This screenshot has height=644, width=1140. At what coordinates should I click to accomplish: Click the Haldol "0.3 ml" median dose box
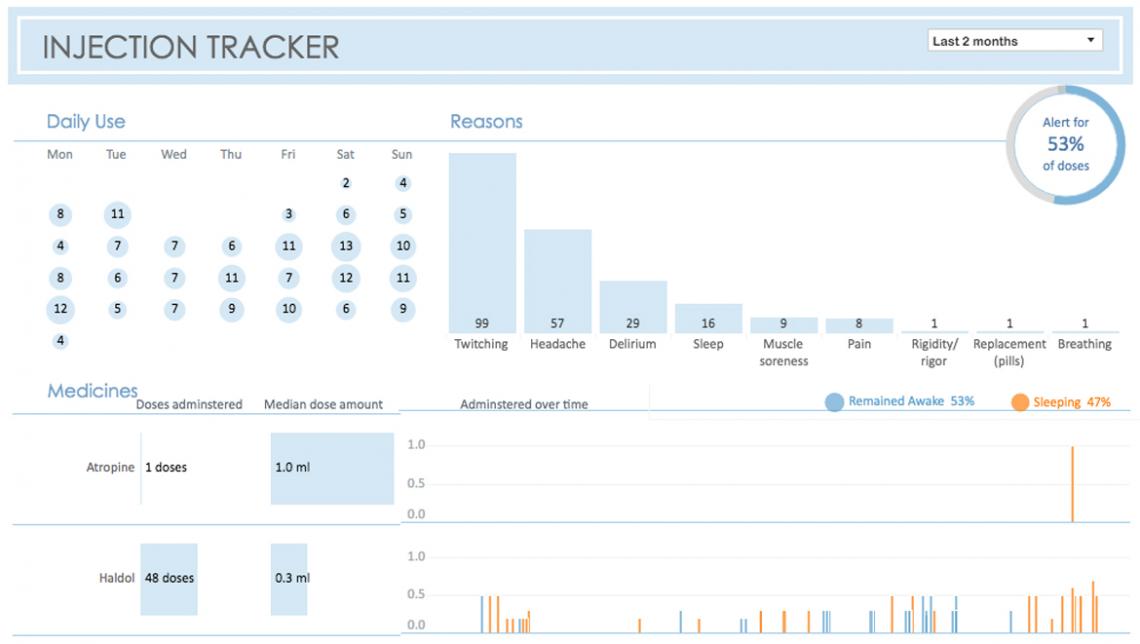point(289,578)
